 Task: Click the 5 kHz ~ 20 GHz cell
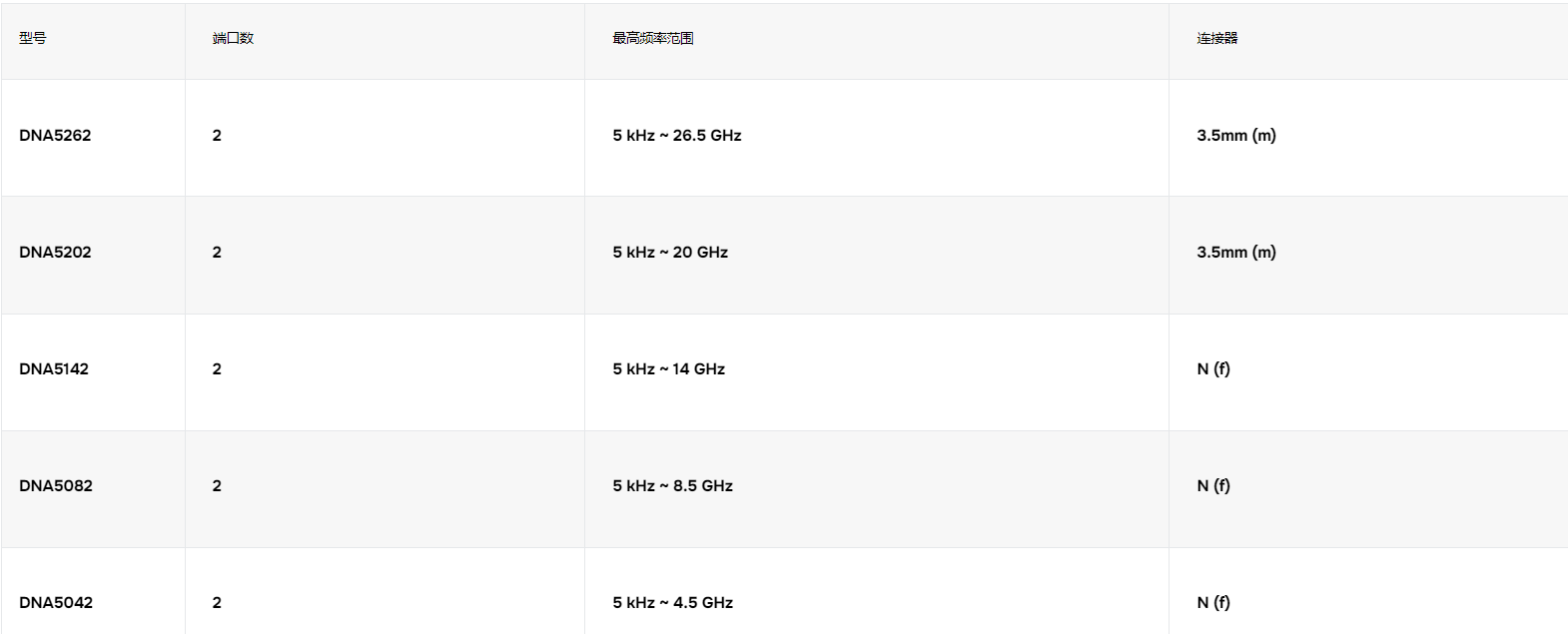670,253
